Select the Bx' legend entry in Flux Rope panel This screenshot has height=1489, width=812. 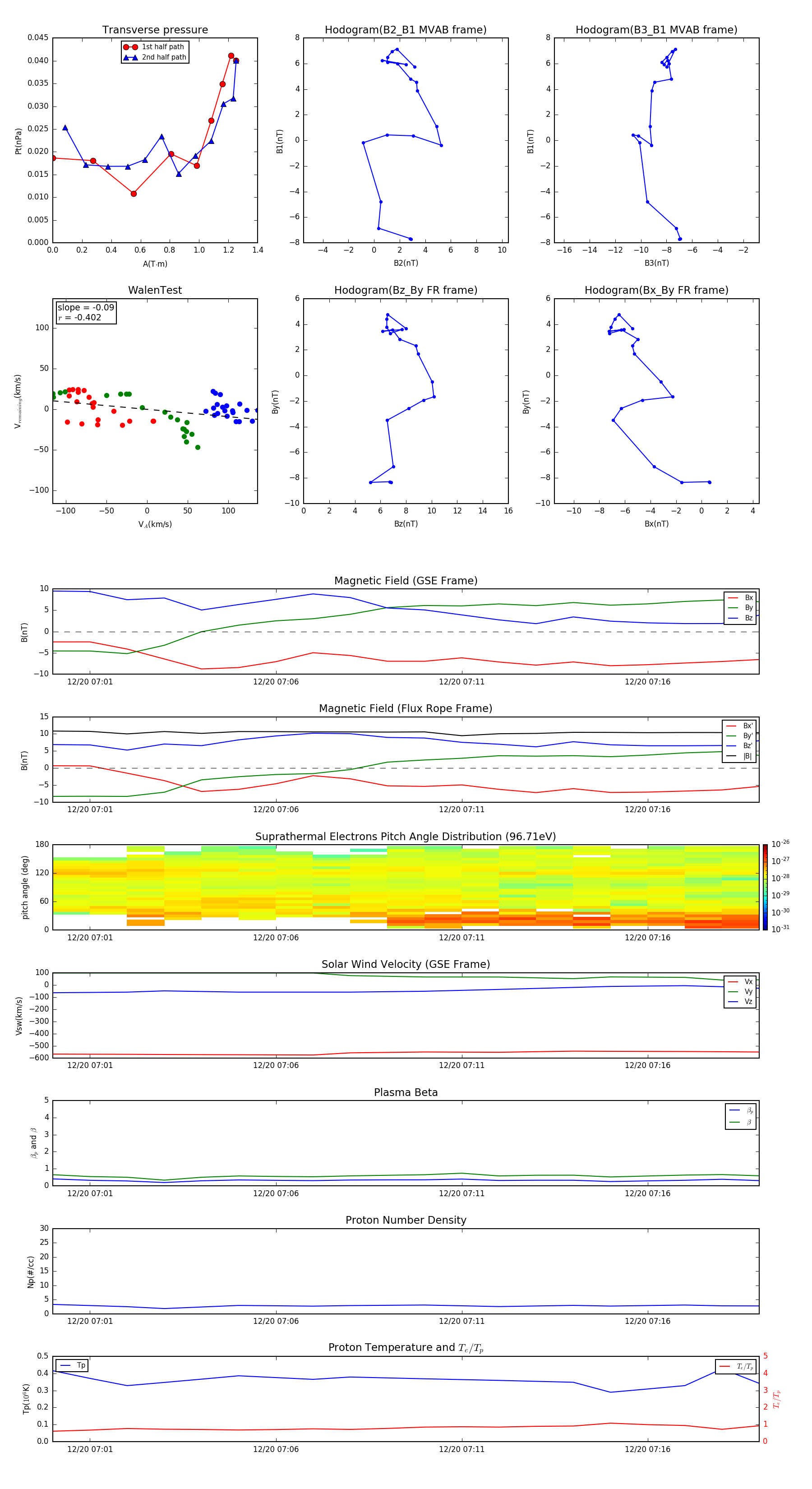tap(739, 726)
